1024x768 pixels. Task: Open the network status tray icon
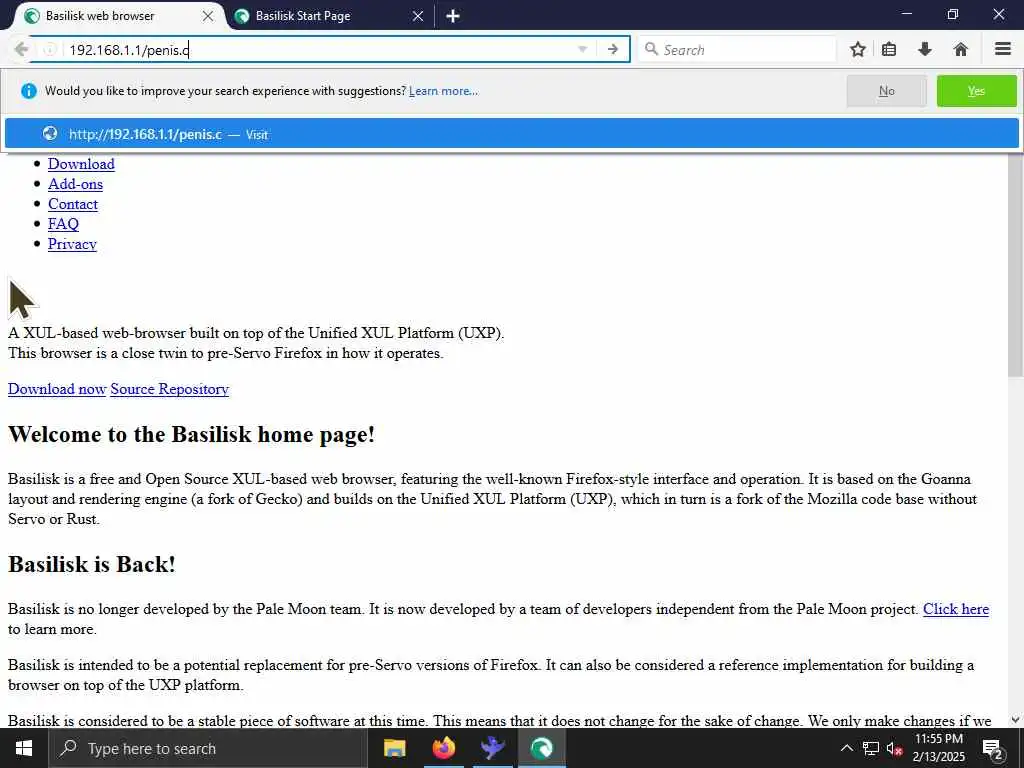(870, 748)
